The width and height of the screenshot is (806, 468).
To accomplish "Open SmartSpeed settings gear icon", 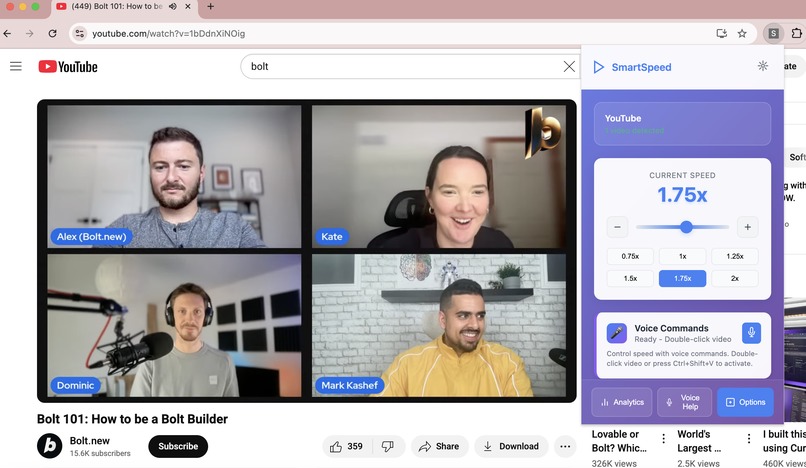I will click(x=763, y=66).
